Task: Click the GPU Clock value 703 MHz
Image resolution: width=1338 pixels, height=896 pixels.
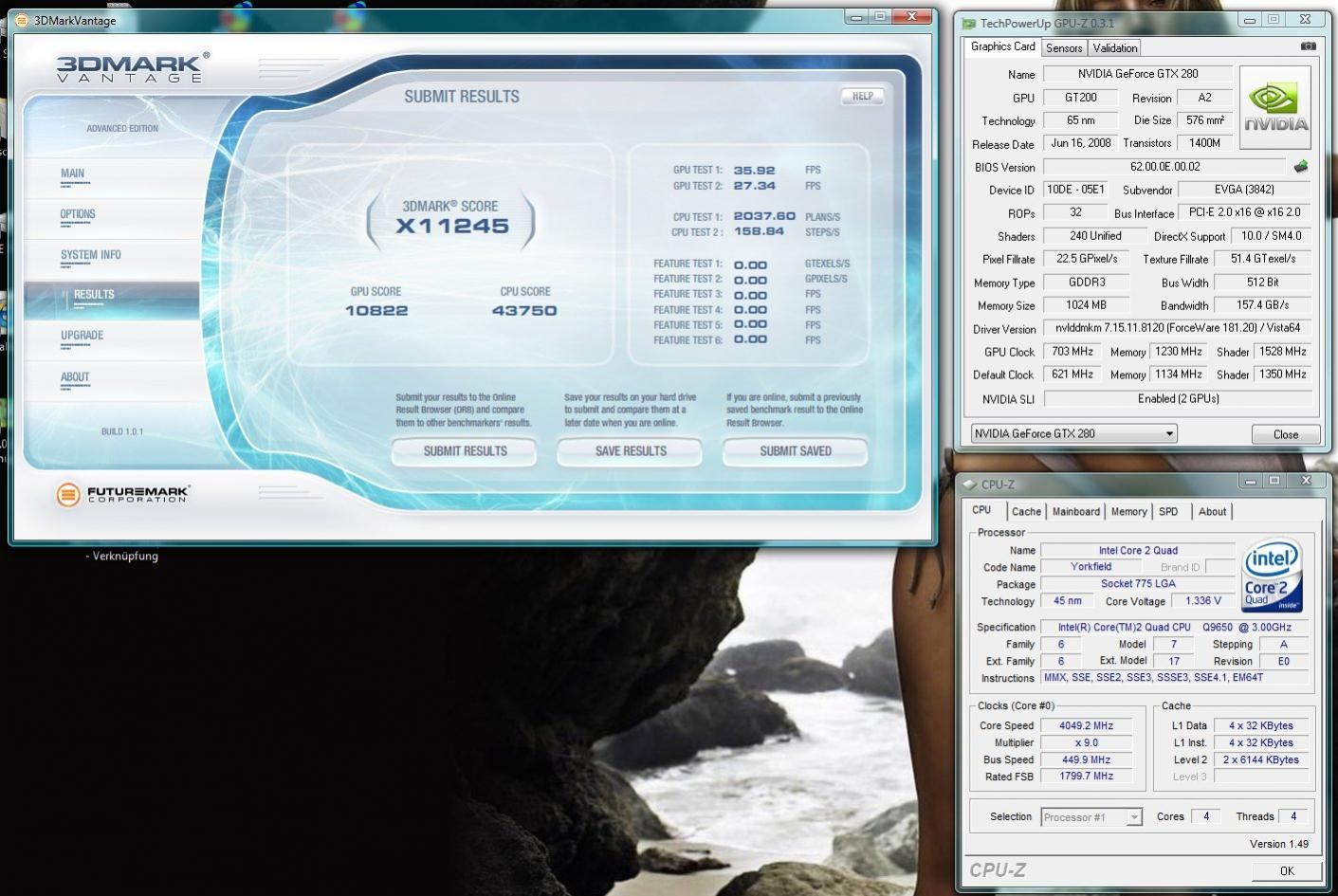Action: (x=1072, y=352)
